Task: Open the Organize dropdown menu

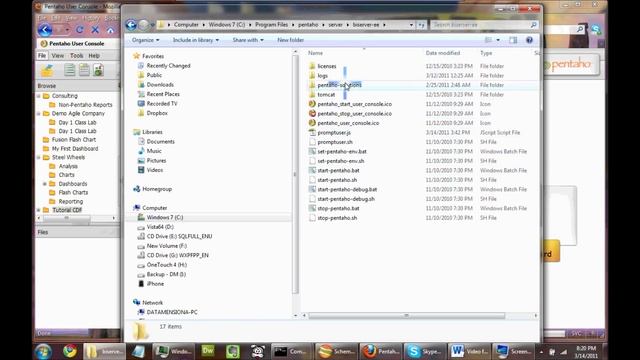Action: [x=145, y=40]
